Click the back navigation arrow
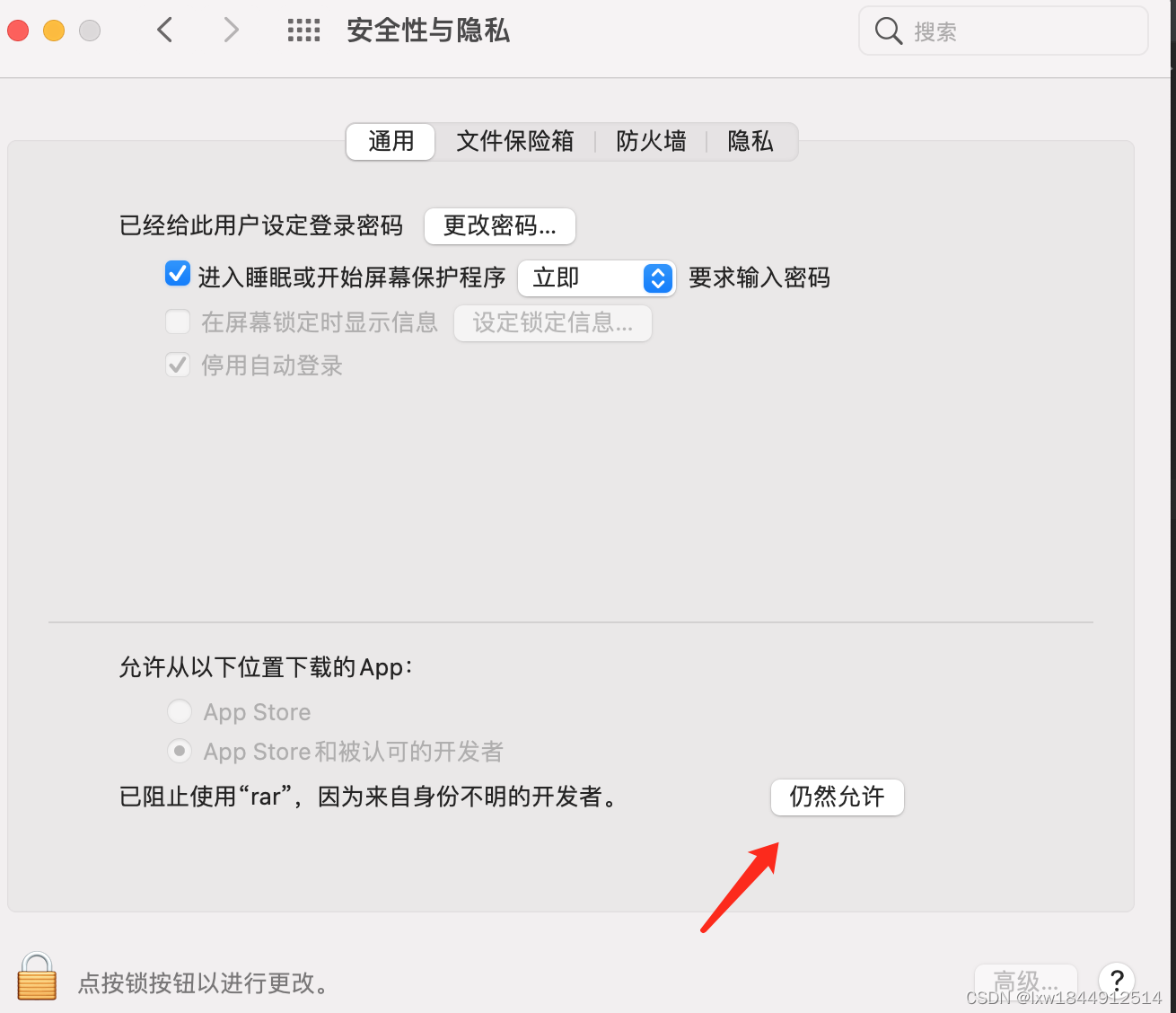This screenshot has width=1176, height=1013. coord(164,31)
